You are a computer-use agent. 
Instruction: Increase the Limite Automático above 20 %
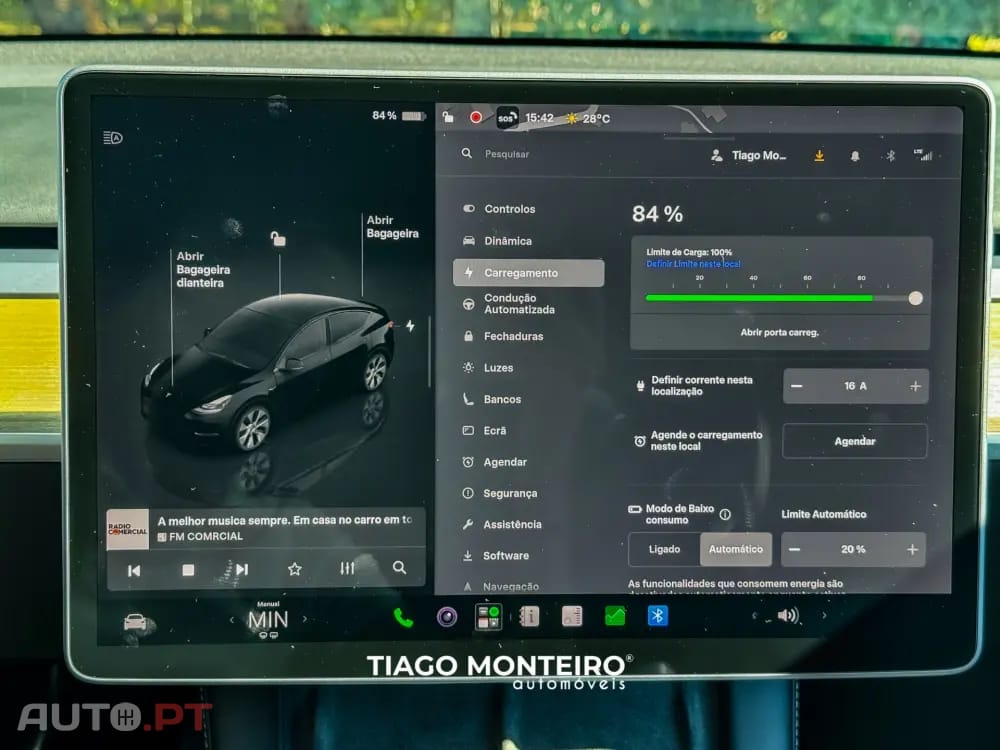click(x=913, y=550)
